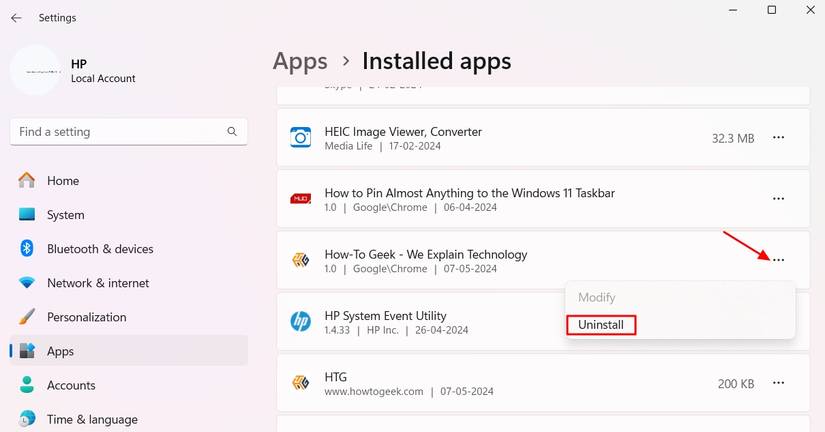The image size is (825, 432).
Task: Click the www.howtogeek.com publisher text
Action: [374, 391]
